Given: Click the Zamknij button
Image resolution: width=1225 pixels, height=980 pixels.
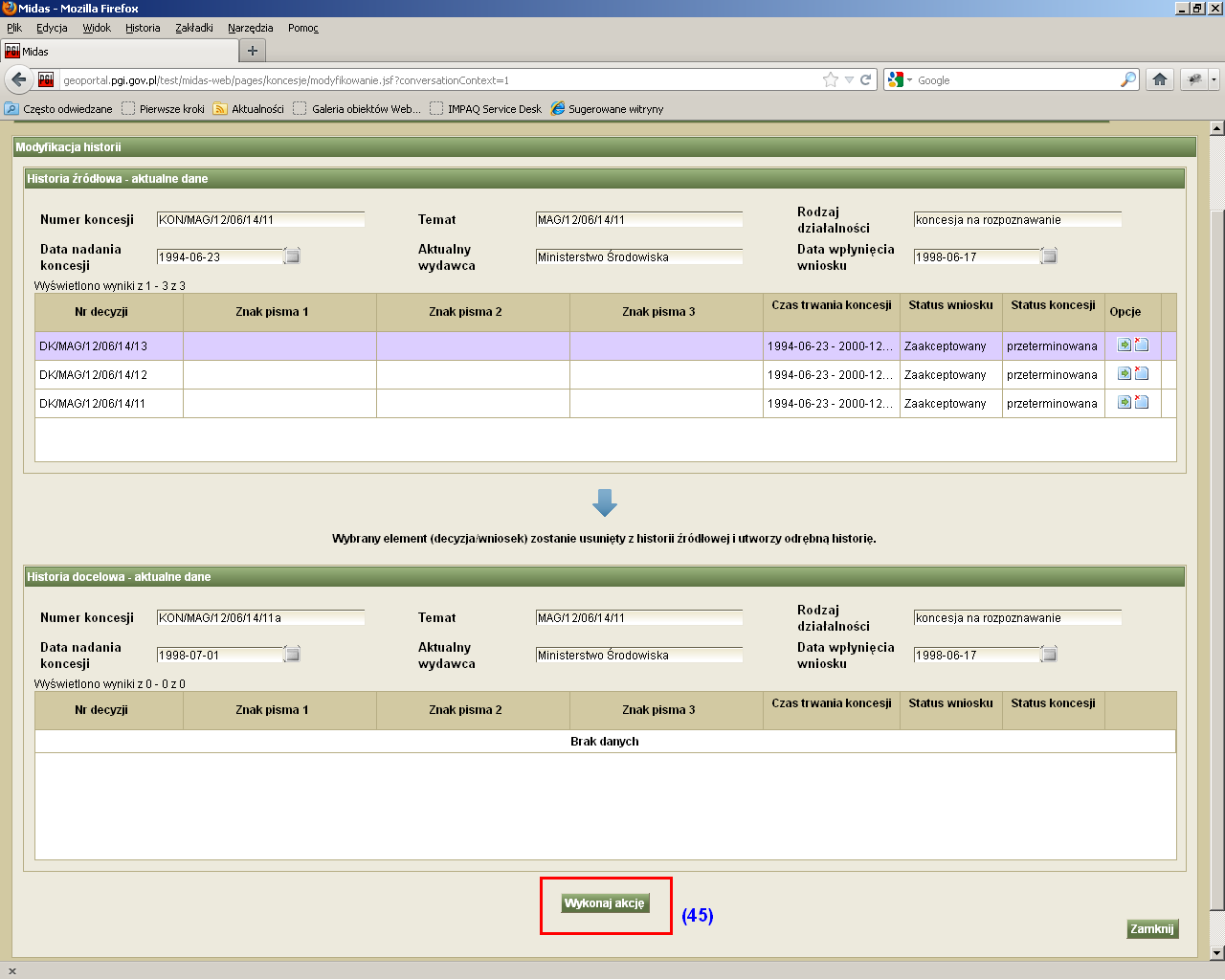Looking at the screenshot, I should (x=1151, y=928).
